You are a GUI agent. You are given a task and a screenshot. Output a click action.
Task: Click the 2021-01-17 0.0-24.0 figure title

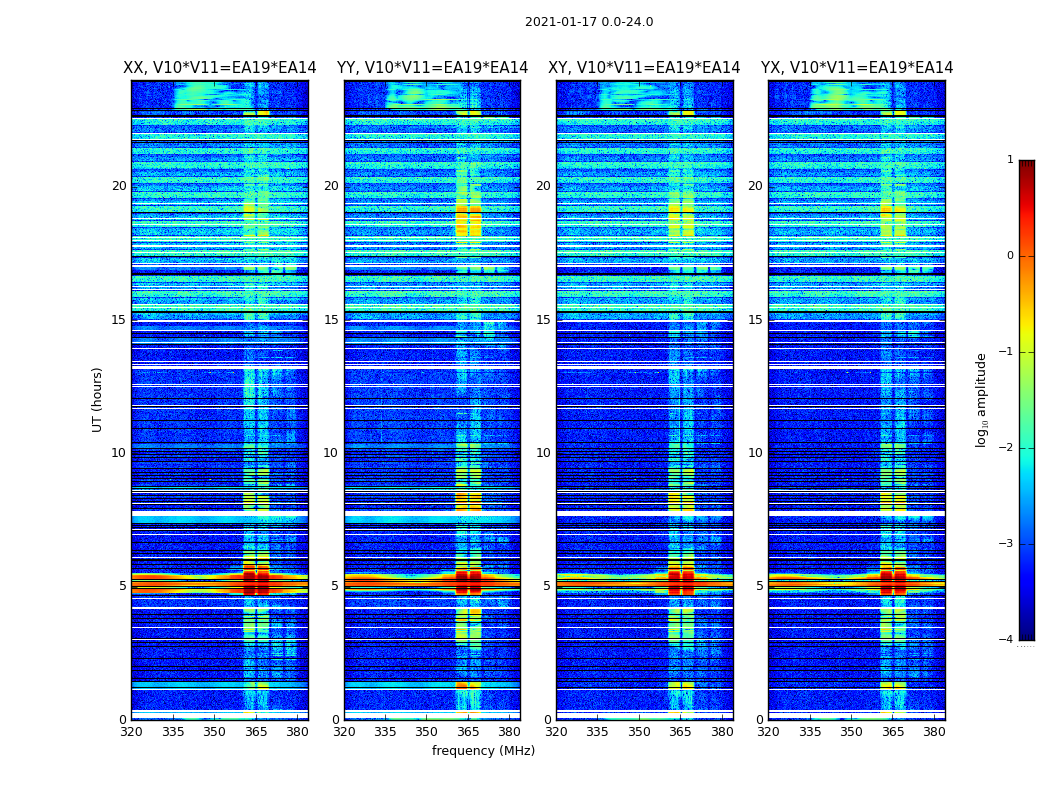click(589, 22)
